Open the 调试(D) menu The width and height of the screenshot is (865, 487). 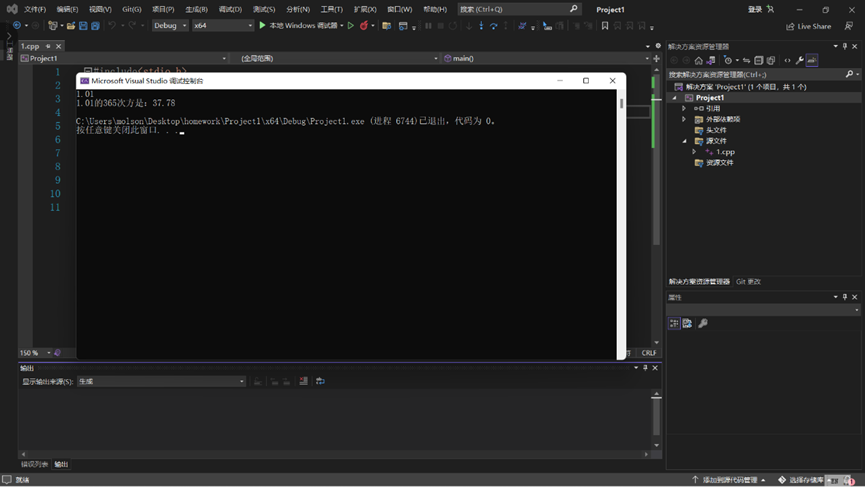click(x=230, y=9)
